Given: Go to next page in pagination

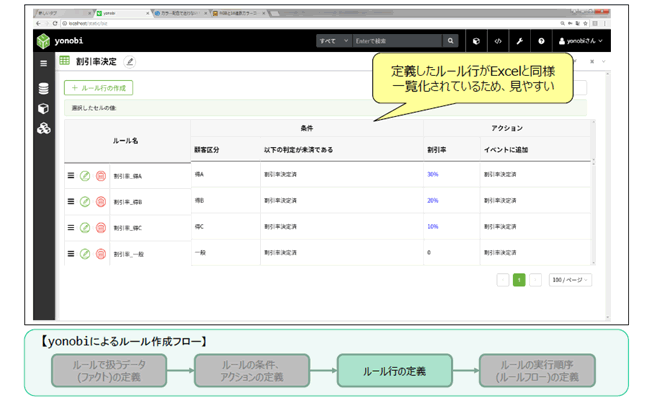Looking at the screenshot, I should coord(535,280).
